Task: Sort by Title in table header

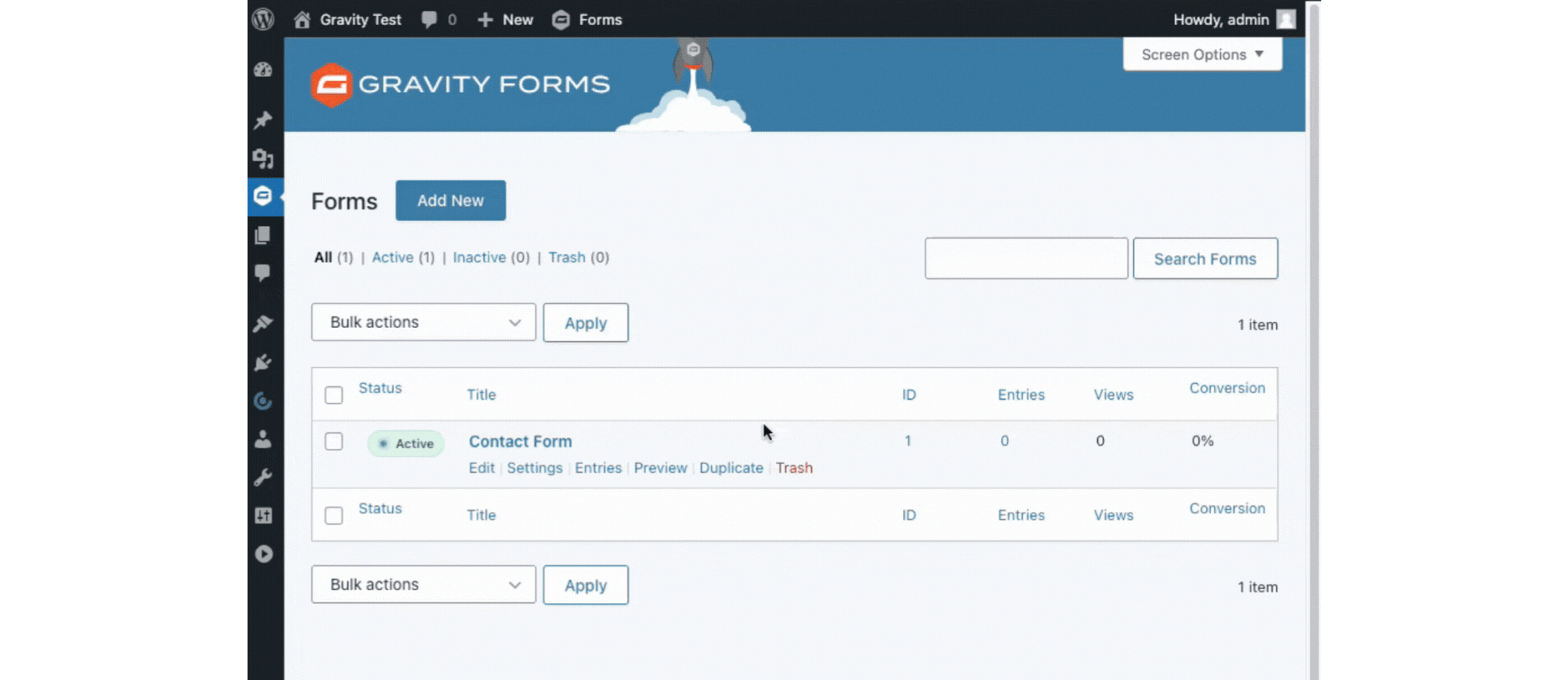Action: [482, 395]
